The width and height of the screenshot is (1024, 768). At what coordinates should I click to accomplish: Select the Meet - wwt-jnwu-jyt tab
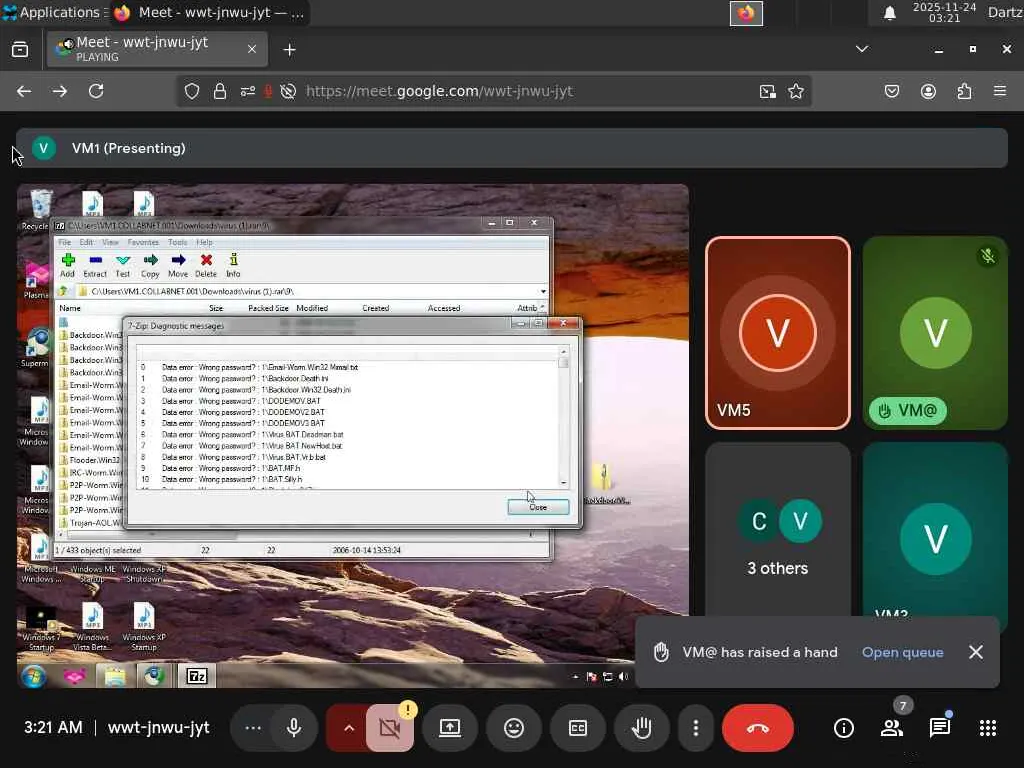point(157,49)
